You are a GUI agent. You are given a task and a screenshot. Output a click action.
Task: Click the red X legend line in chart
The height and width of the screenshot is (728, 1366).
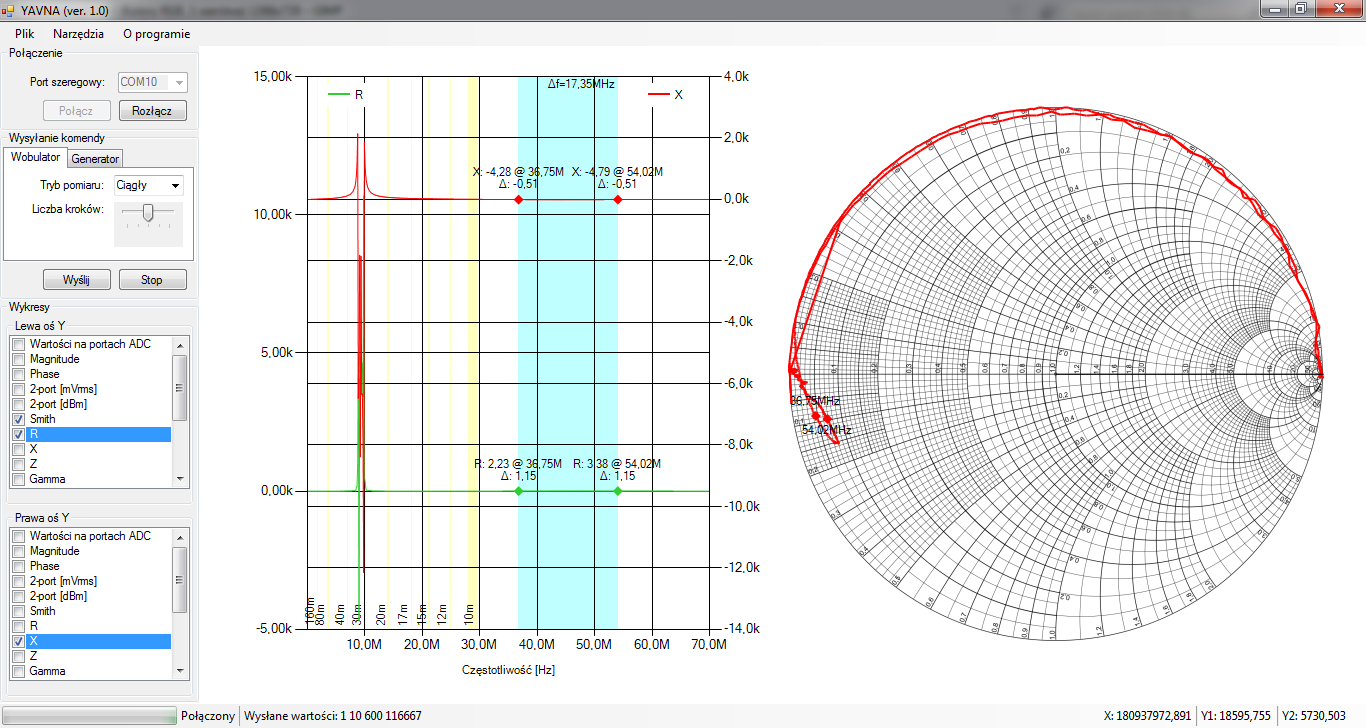(x=659, y=94)
